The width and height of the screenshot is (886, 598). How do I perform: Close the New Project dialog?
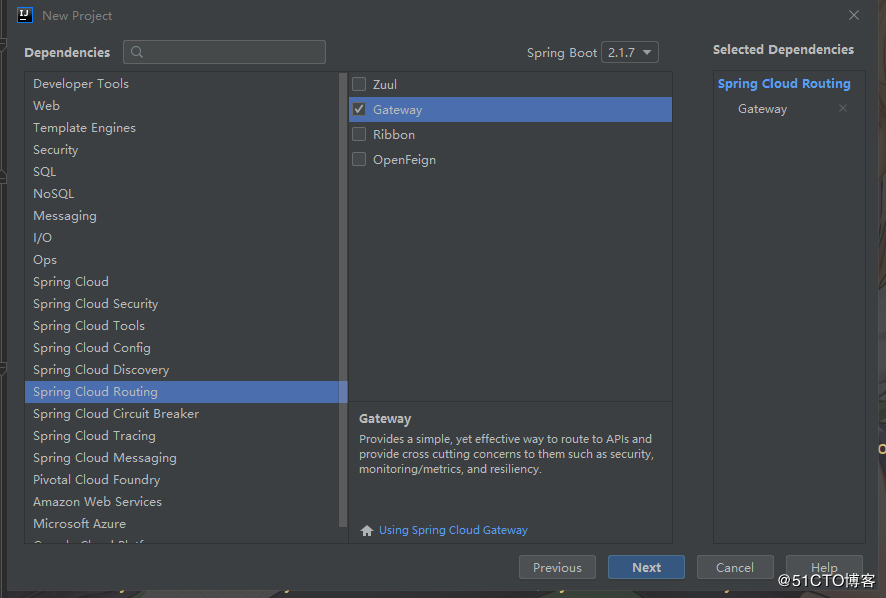pos(854,15)
